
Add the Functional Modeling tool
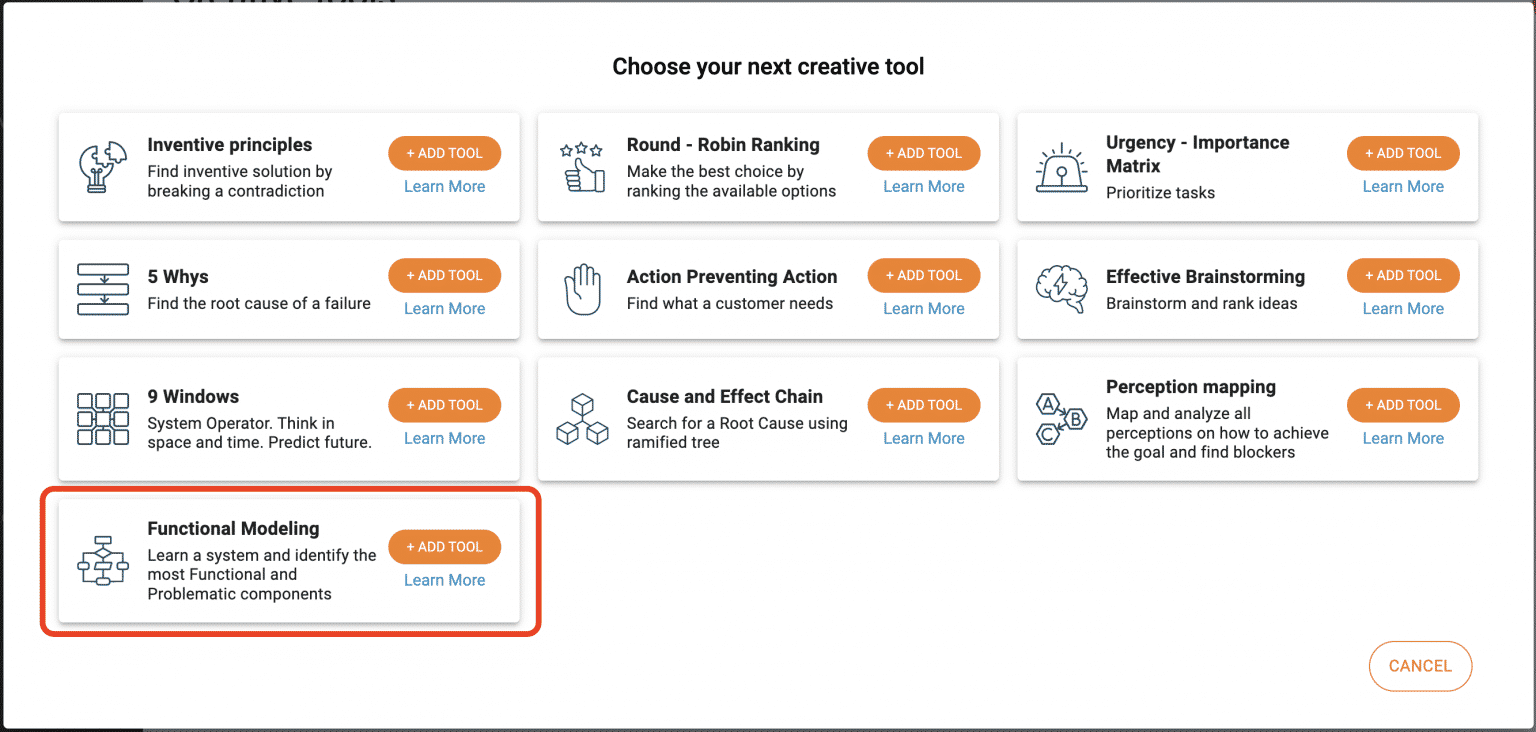pos(444,546)
